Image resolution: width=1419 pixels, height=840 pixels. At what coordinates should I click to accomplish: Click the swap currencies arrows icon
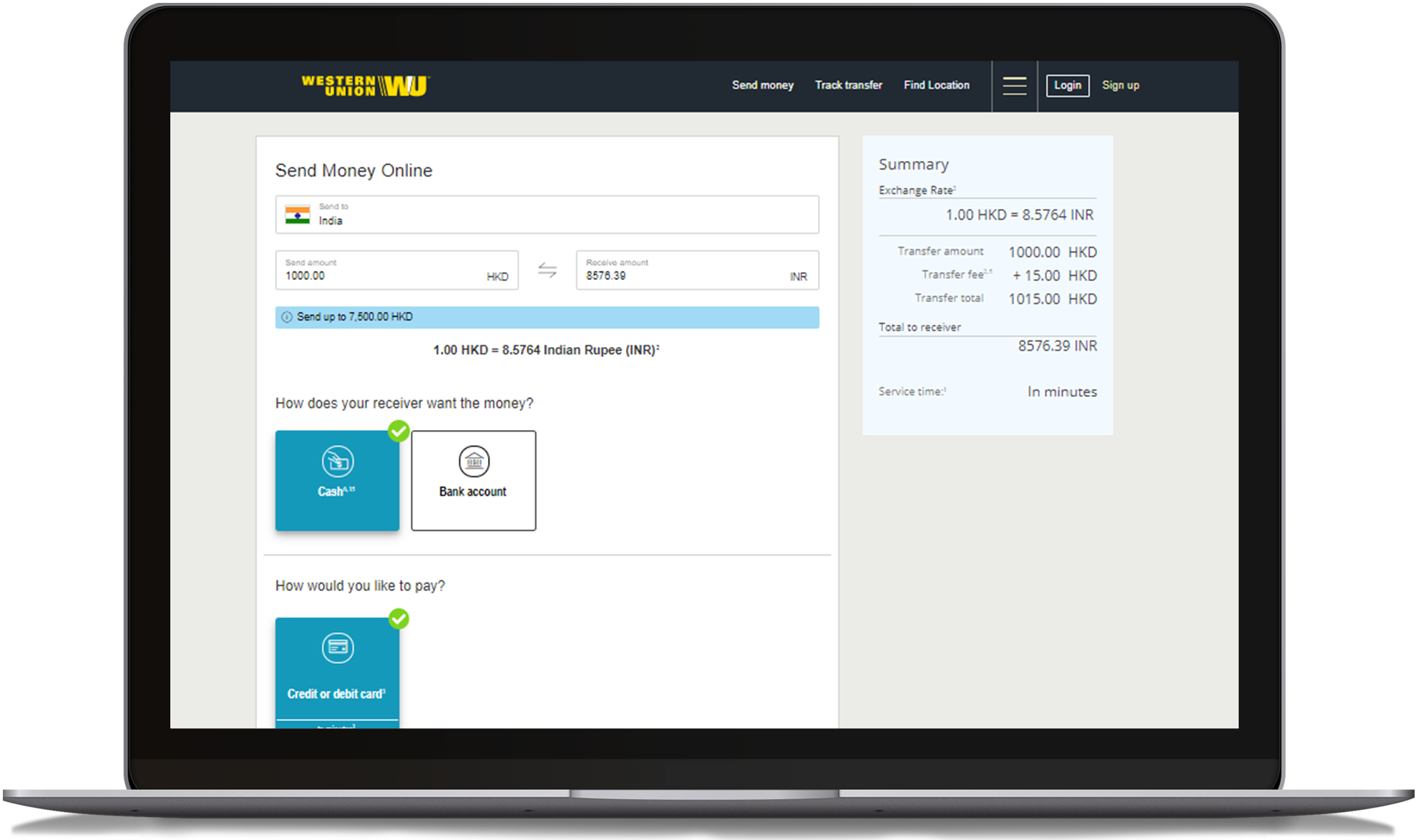(x=547, y=270)
